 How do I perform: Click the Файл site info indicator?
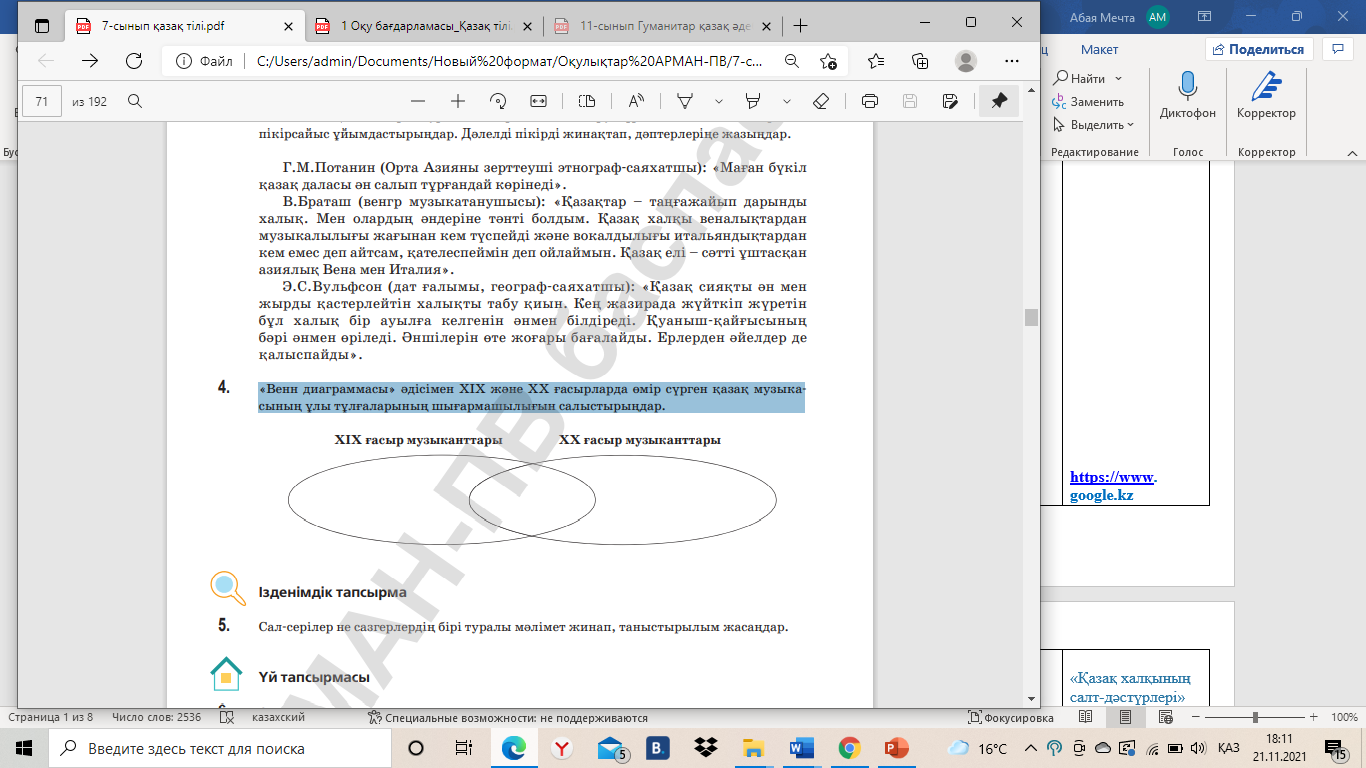coord(205,61)
